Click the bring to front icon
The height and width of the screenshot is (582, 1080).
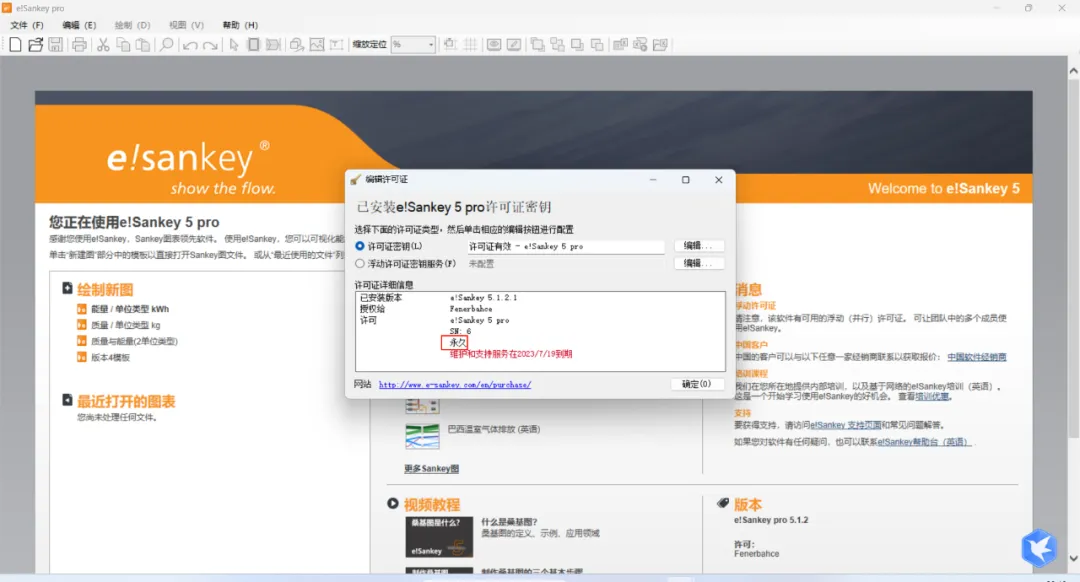coord(537,45)
